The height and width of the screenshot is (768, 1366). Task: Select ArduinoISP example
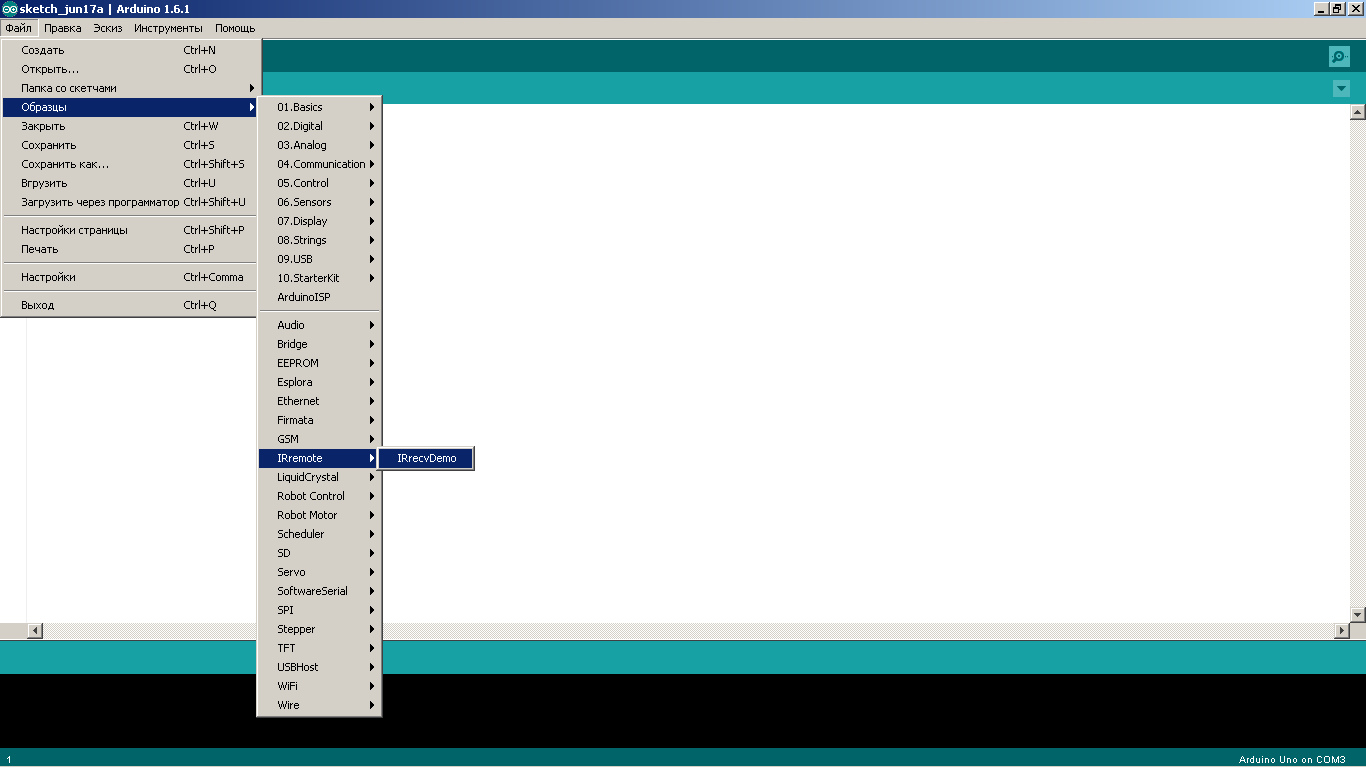click(x=319, y=297)
